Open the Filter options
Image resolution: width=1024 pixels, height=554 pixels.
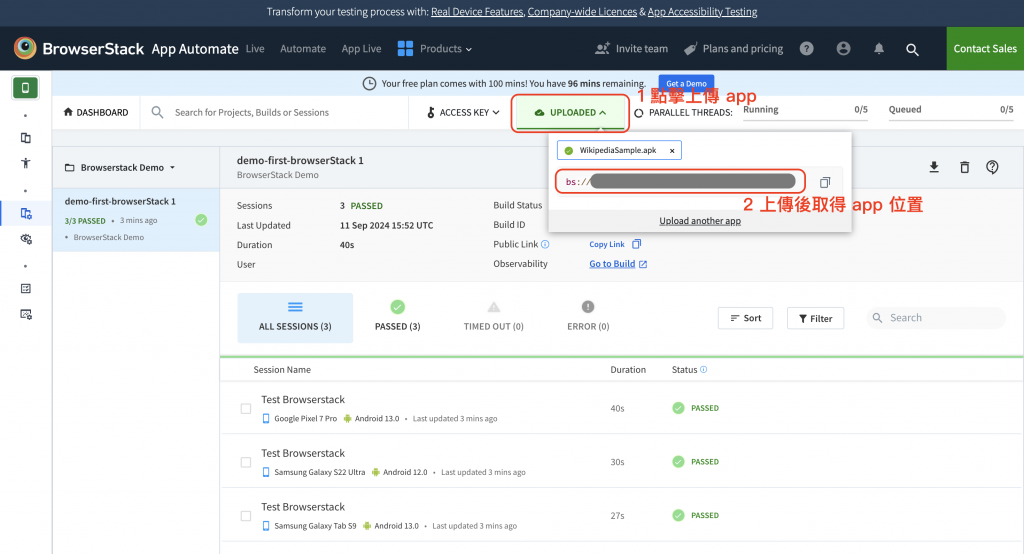pyautogui.click(x=815, y=318)
